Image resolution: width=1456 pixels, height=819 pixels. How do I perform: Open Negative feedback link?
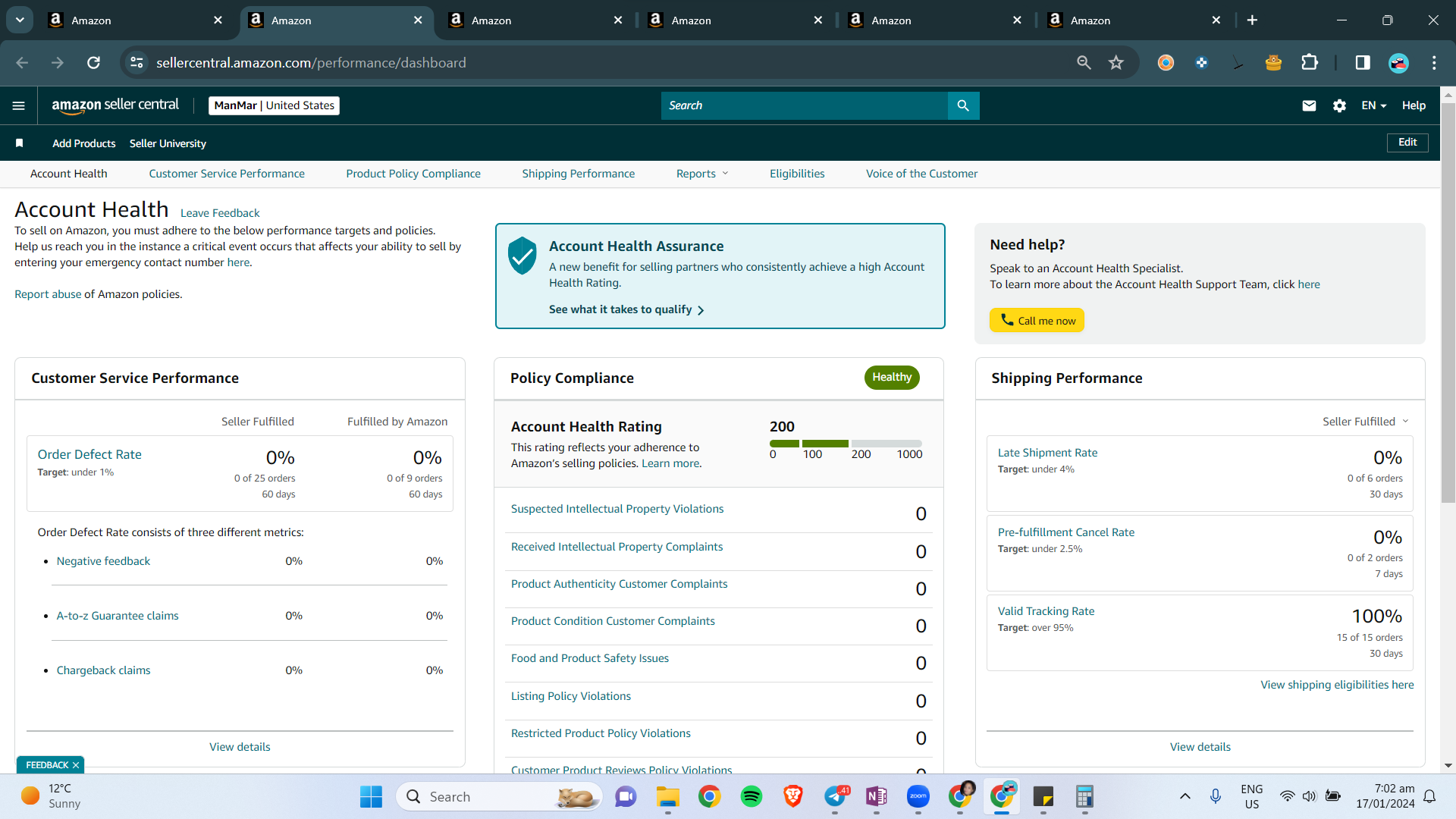point(103,561)
